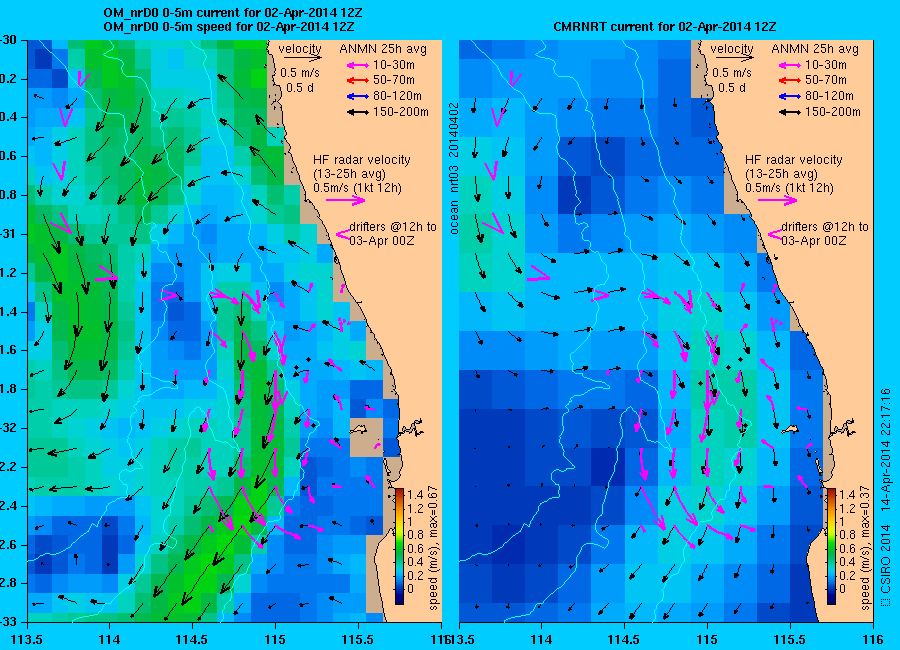Click '(13-25h avg)' text in left panel

coord(350,174)
